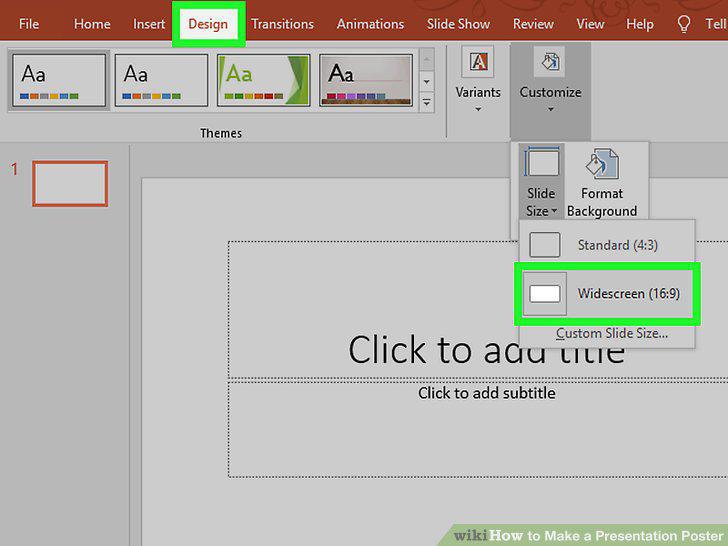Image resolution: width=728 pixels, height=546 pixels.
Task: Select the Design ribbon tab
Action: [208, 24]
